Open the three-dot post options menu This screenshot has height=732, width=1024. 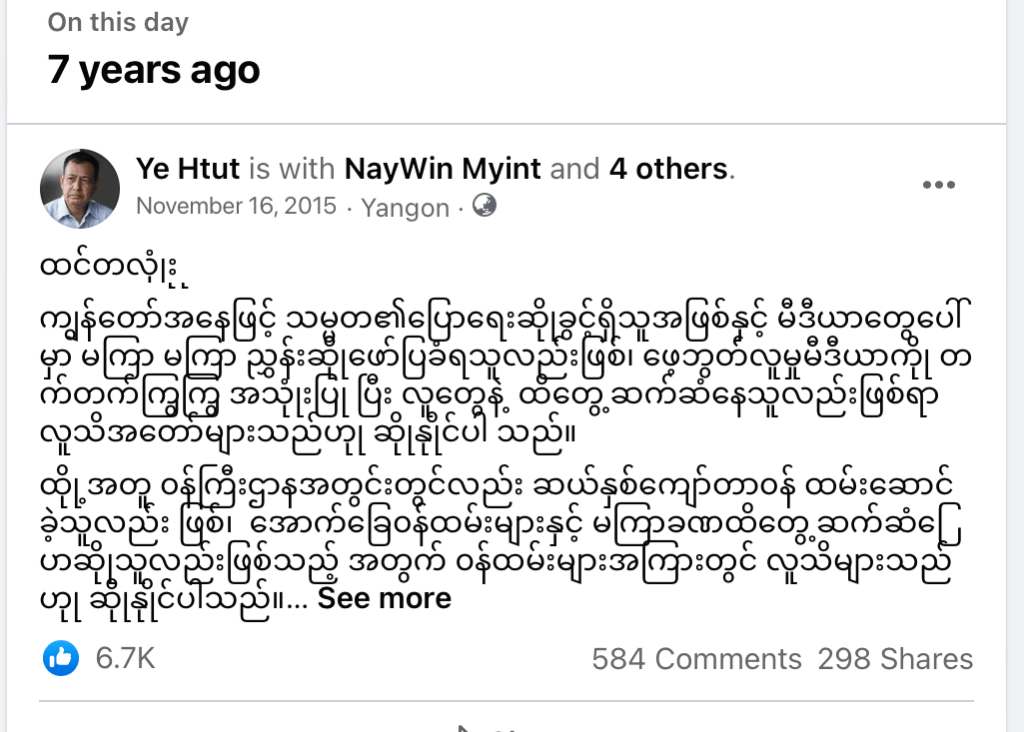coord(938,186)
